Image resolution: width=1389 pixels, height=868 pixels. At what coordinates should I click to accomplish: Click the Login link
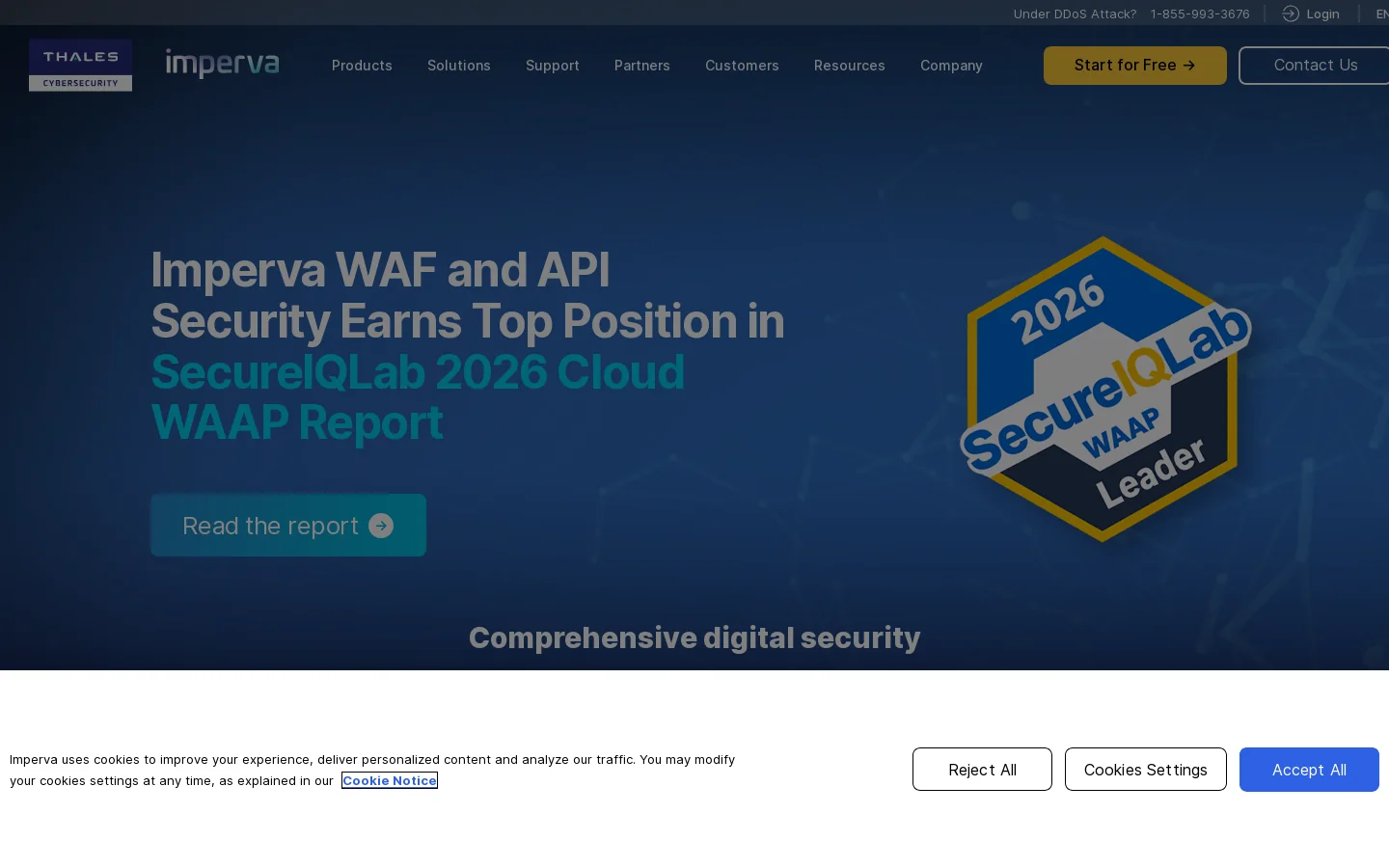tap(1322, 14)
